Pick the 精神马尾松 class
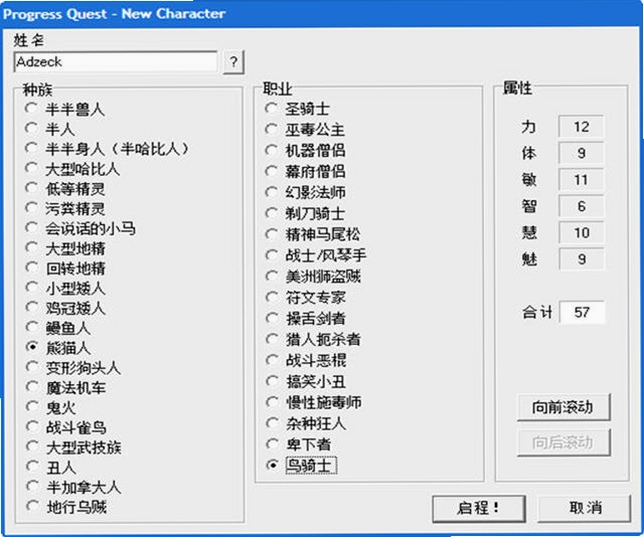This screenshot has height=537, width=644. (x=312, y=234)
